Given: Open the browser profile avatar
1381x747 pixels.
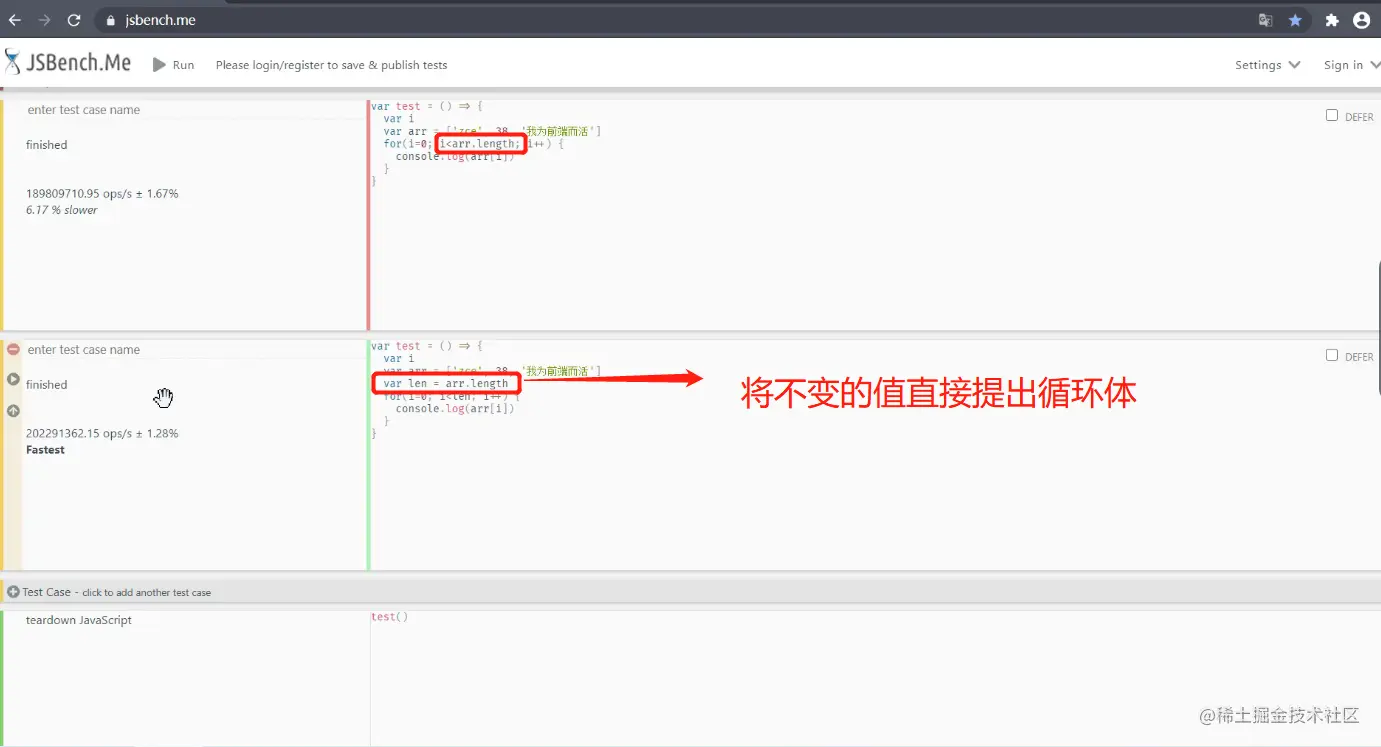Looking at the screenshot, I should pyautogui.click(x=1361, y=20).
